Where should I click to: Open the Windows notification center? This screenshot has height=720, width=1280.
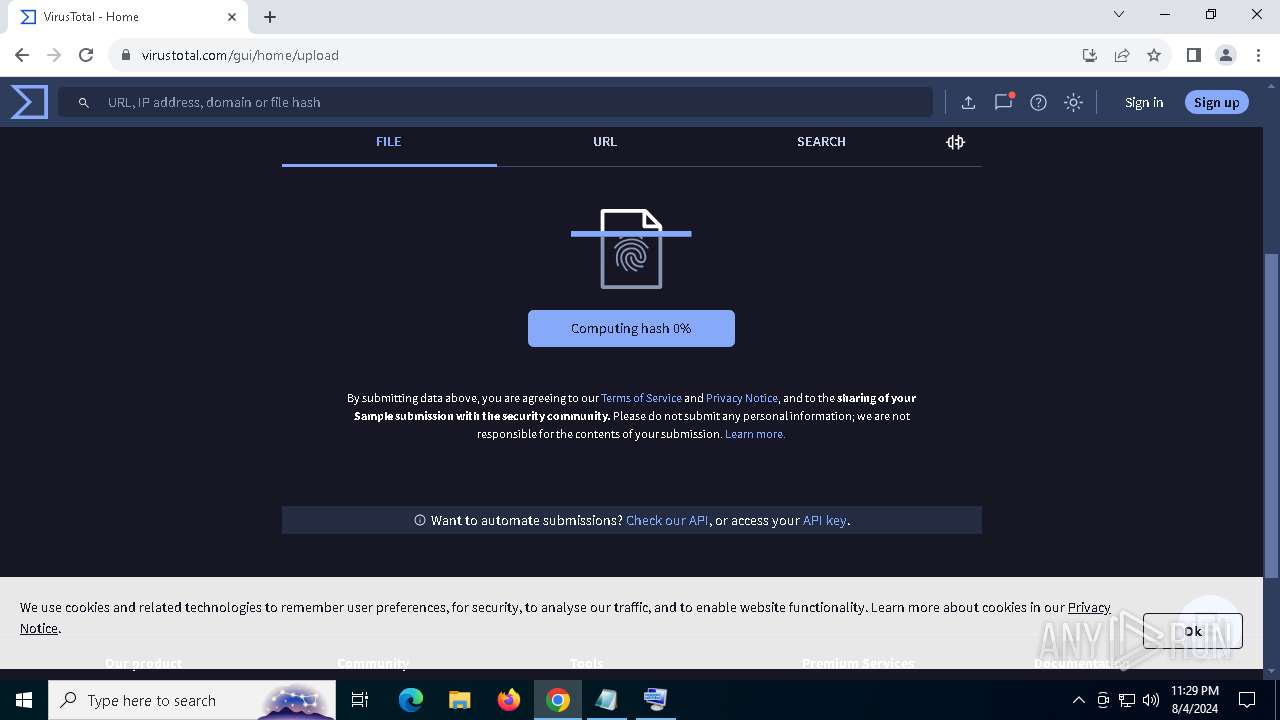click(1247, 700)
